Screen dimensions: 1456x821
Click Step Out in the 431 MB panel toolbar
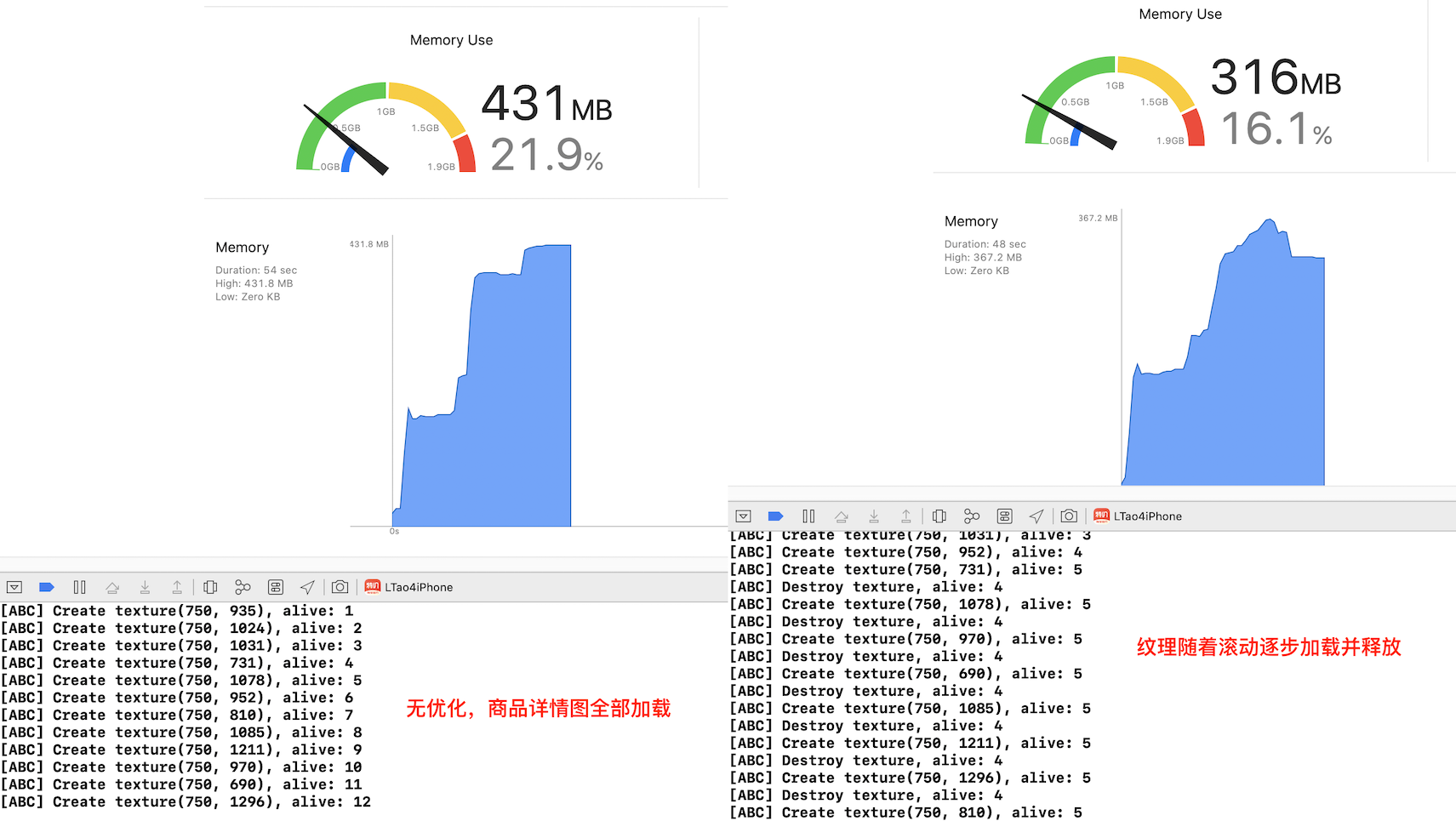point(177,587)
